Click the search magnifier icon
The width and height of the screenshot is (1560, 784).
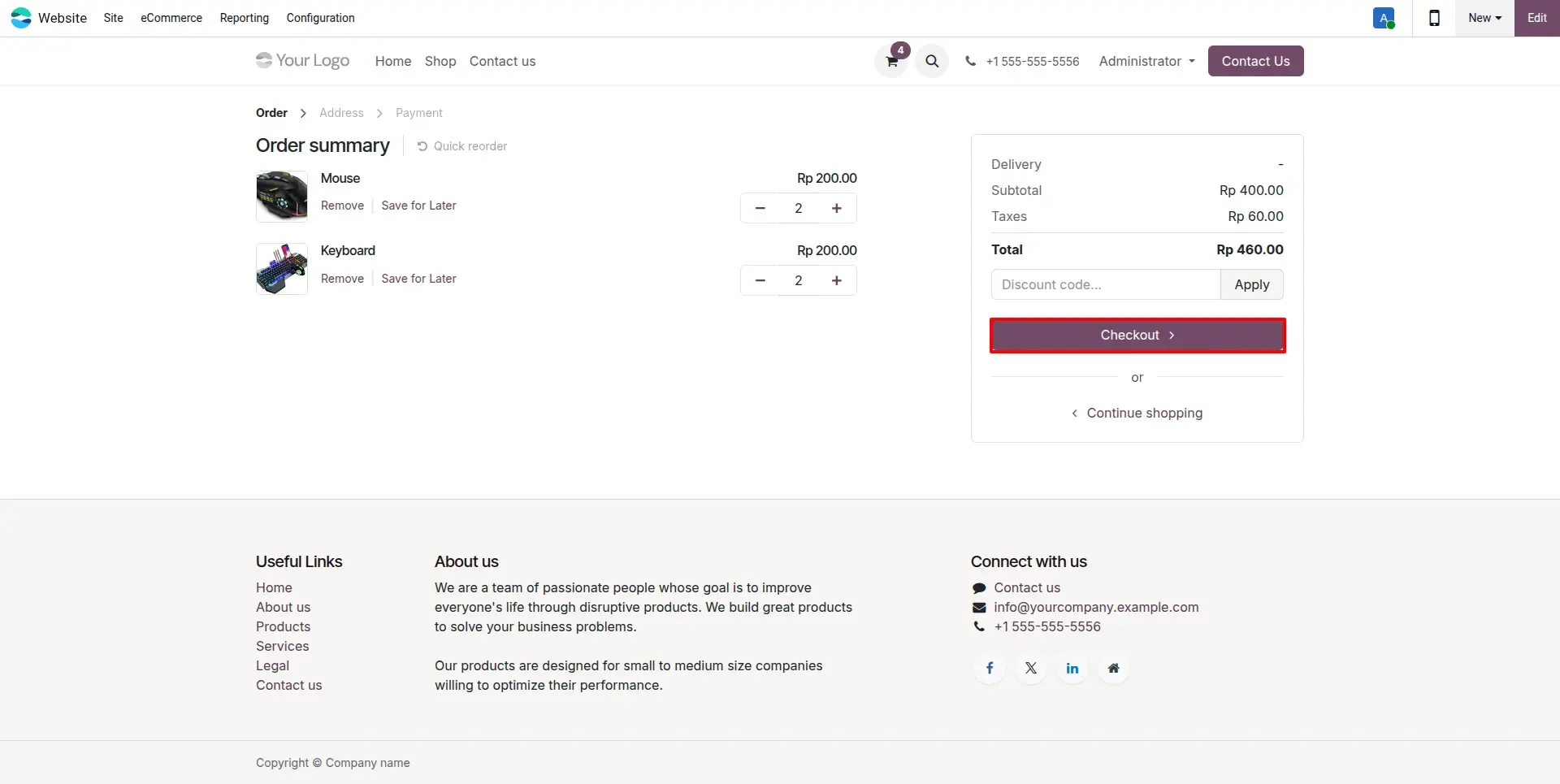tap(932, 61)
